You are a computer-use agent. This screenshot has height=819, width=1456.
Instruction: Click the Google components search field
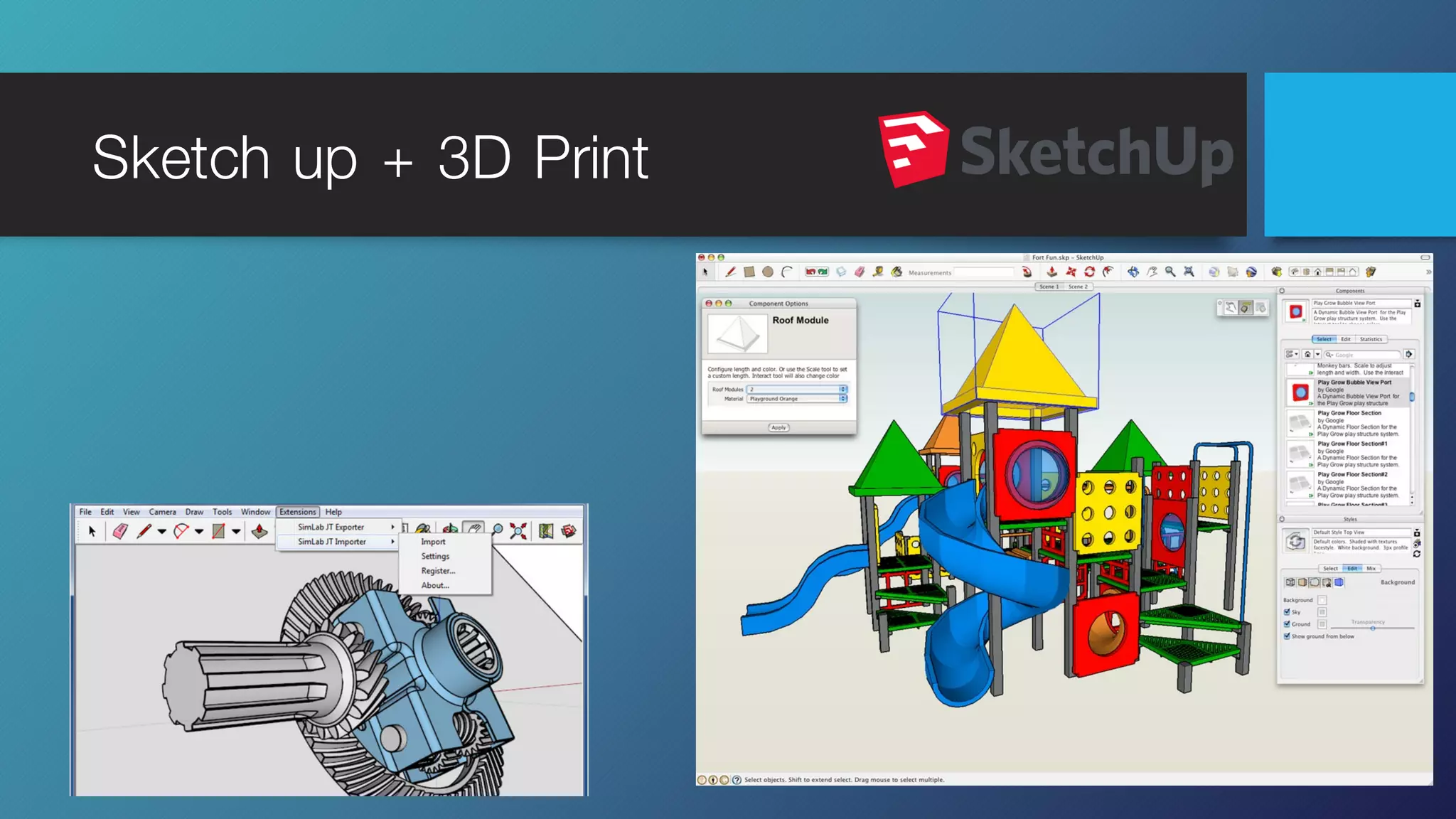coord(1362,354)
